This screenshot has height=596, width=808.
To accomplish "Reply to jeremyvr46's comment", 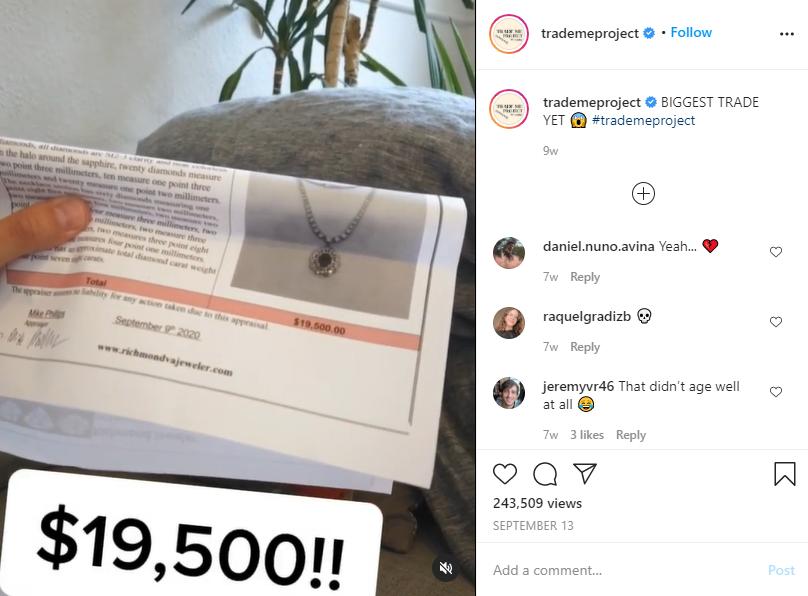I will point(631,435).
